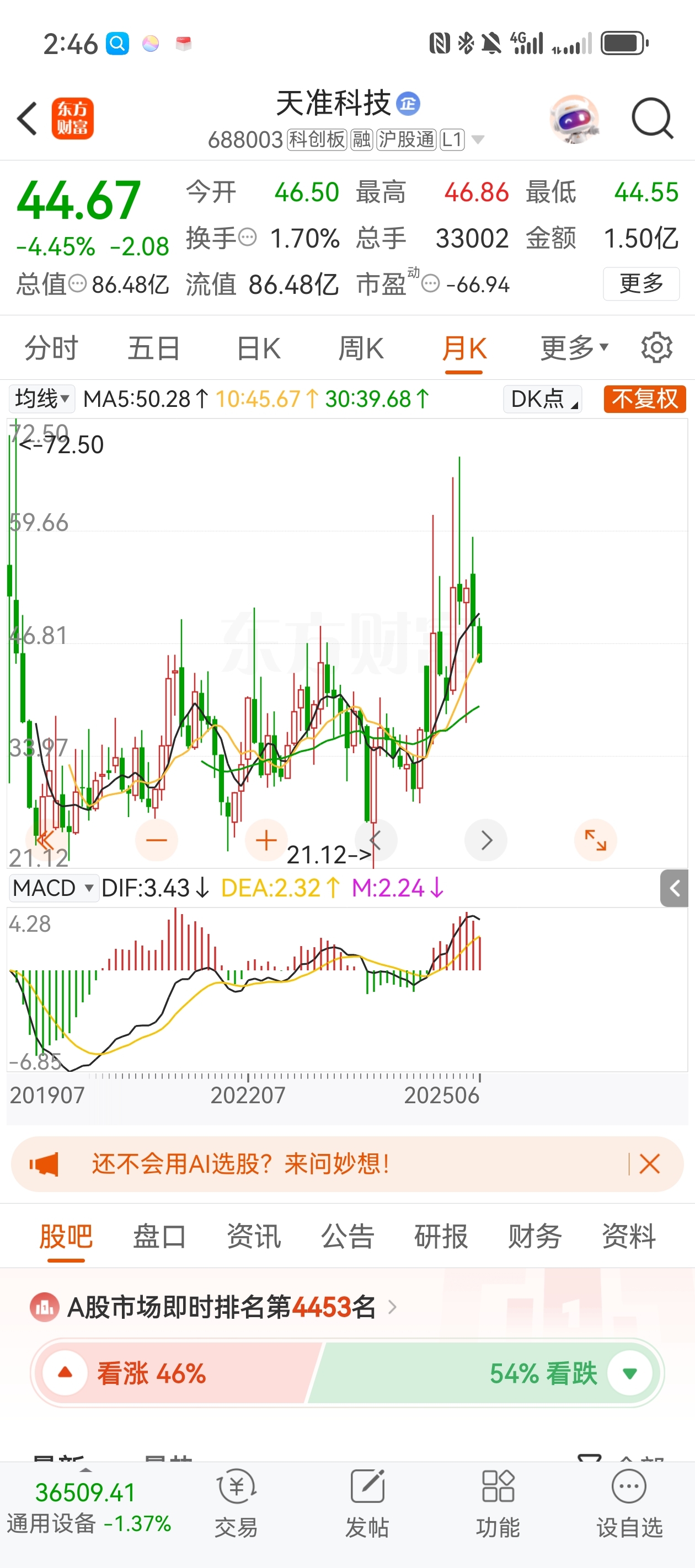The height and width of the screenshot is (1568, 695).
Task: Tap the monthly candlestick chart area
Action: point(347,642)
